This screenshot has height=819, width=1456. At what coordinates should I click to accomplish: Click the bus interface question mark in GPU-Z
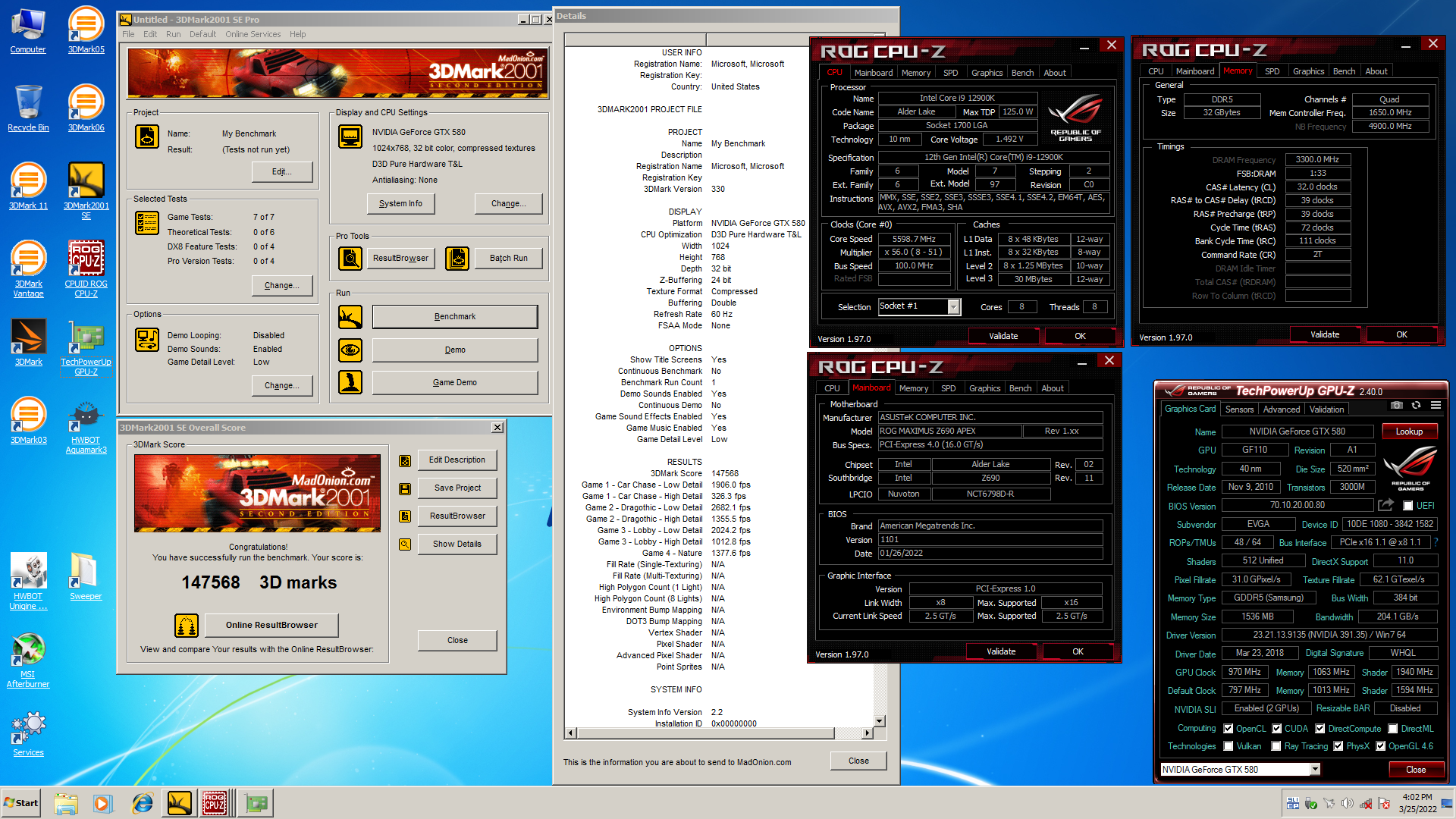(x=1436, y=542)
